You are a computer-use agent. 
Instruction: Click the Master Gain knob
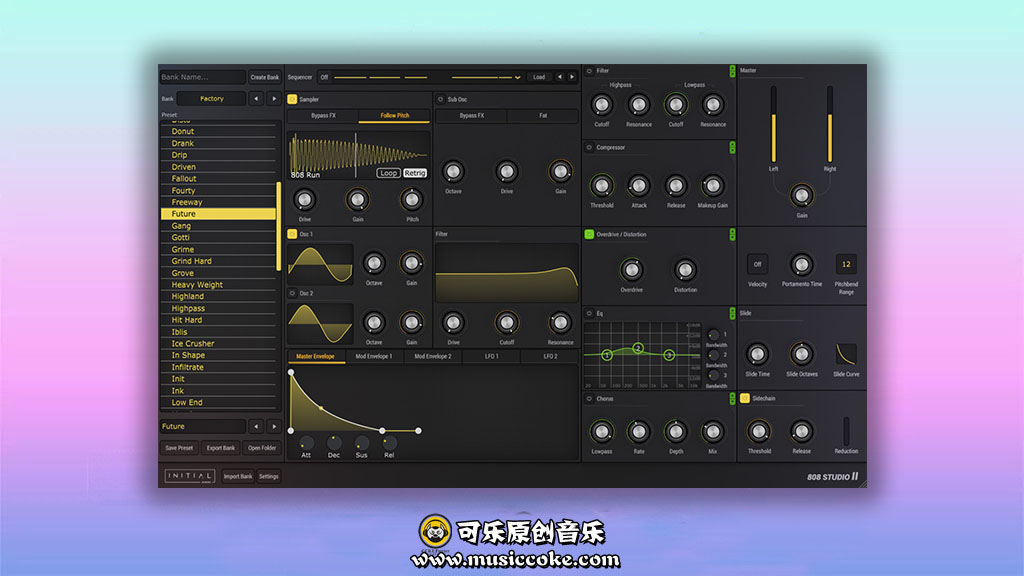[x=801, y=195]
